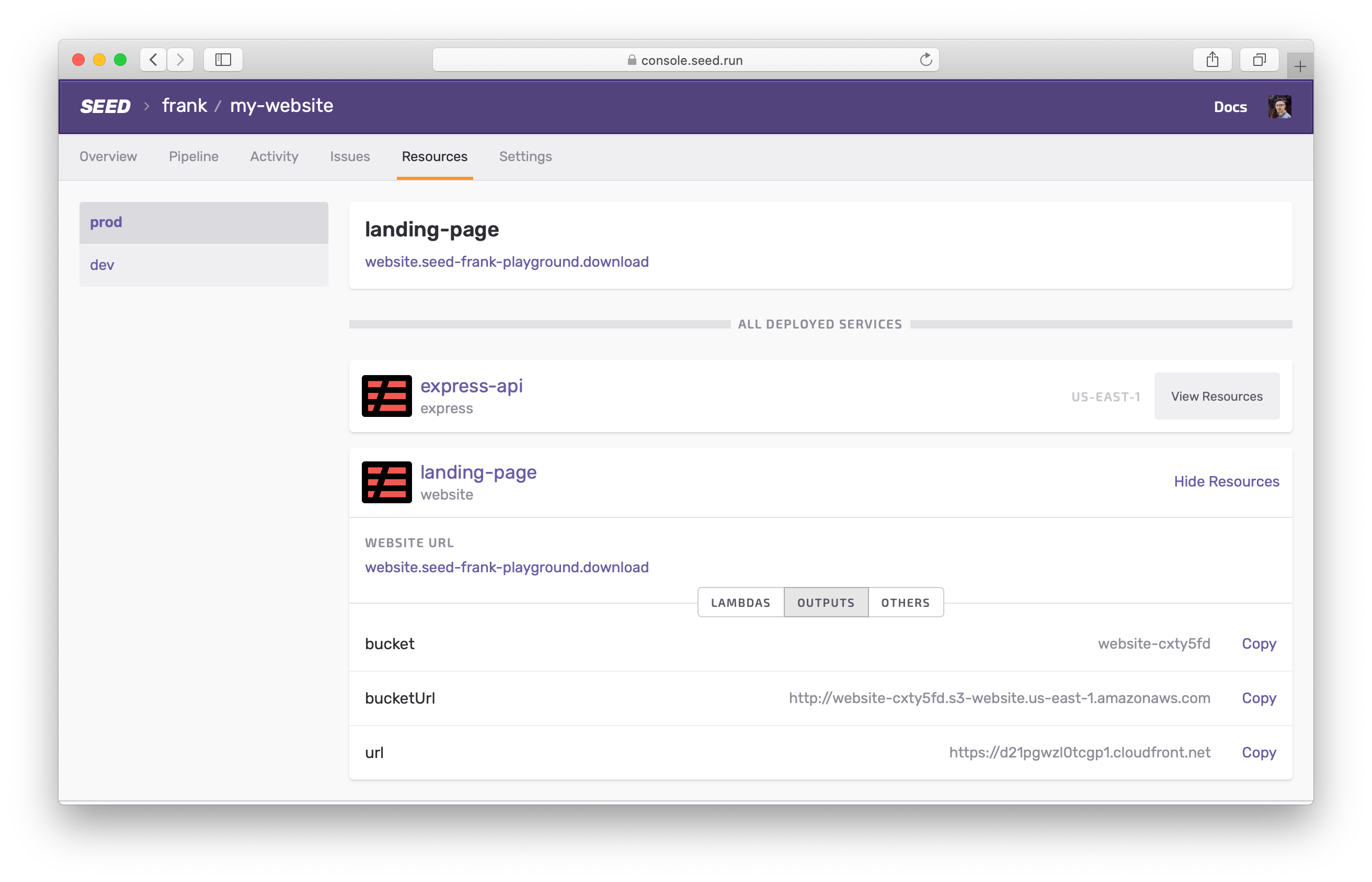Image resolution: width=1372 pixels, height=882 pixels.
Task: Go to the Settings tab
Action: tap(525, 156)
